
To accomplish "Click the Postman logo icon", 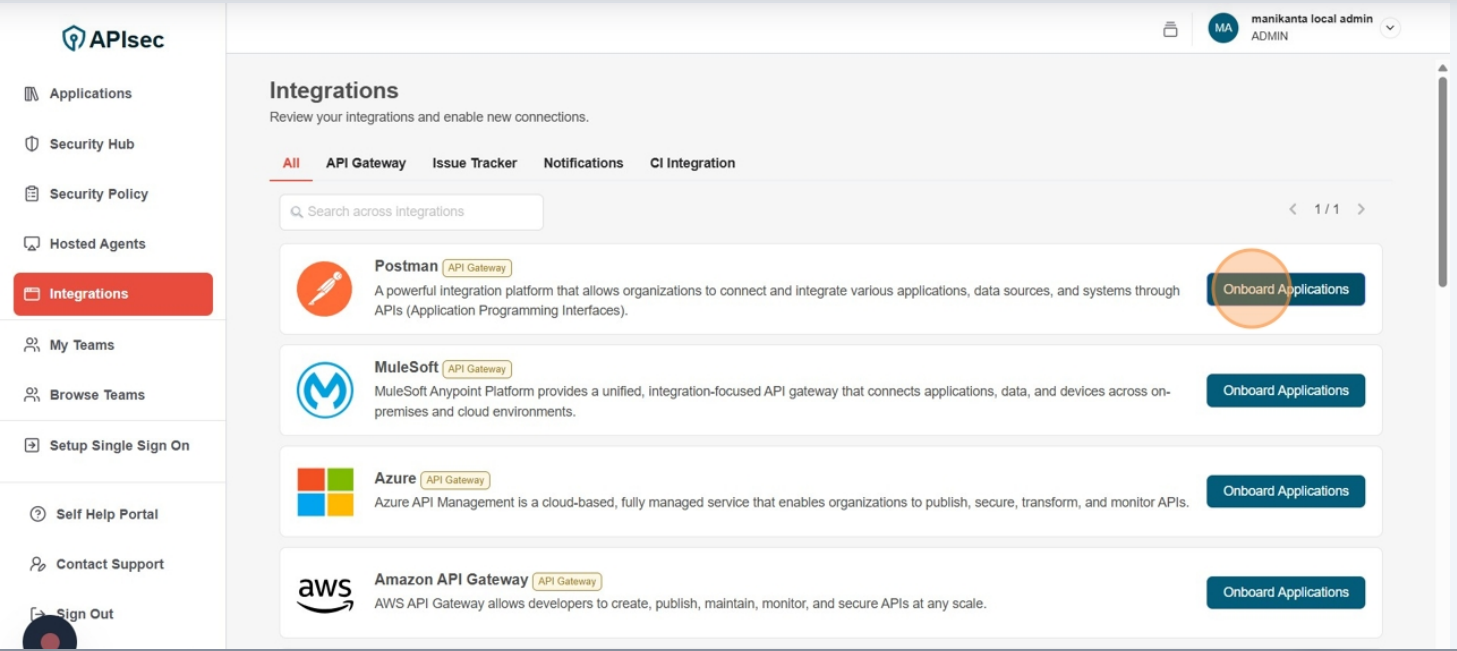I will (325, 289).
